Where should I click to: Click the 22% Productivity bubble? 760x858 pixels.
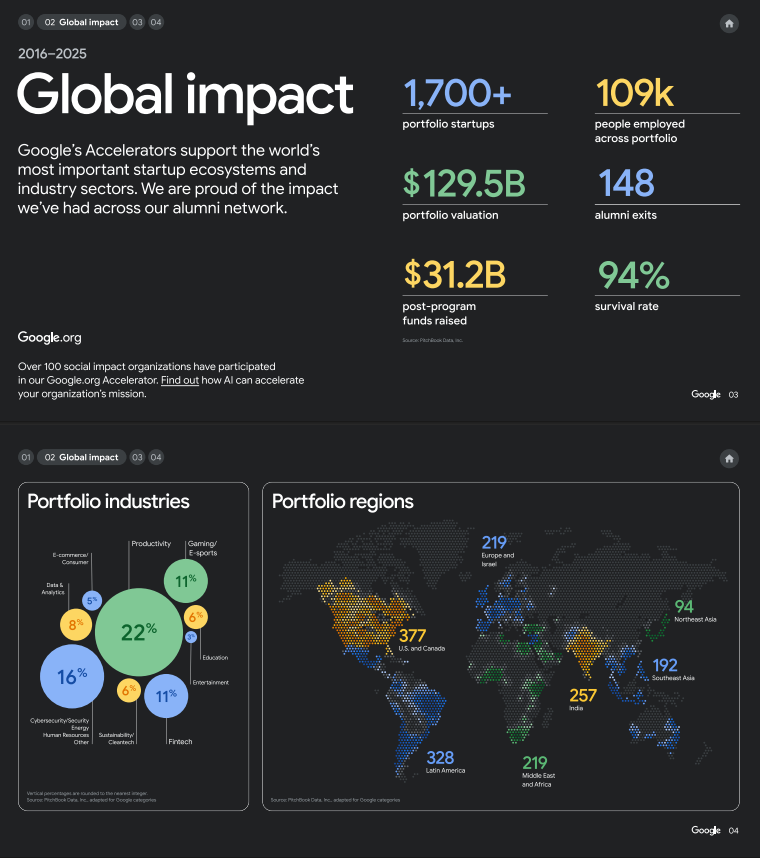click(x=139, y=632)
